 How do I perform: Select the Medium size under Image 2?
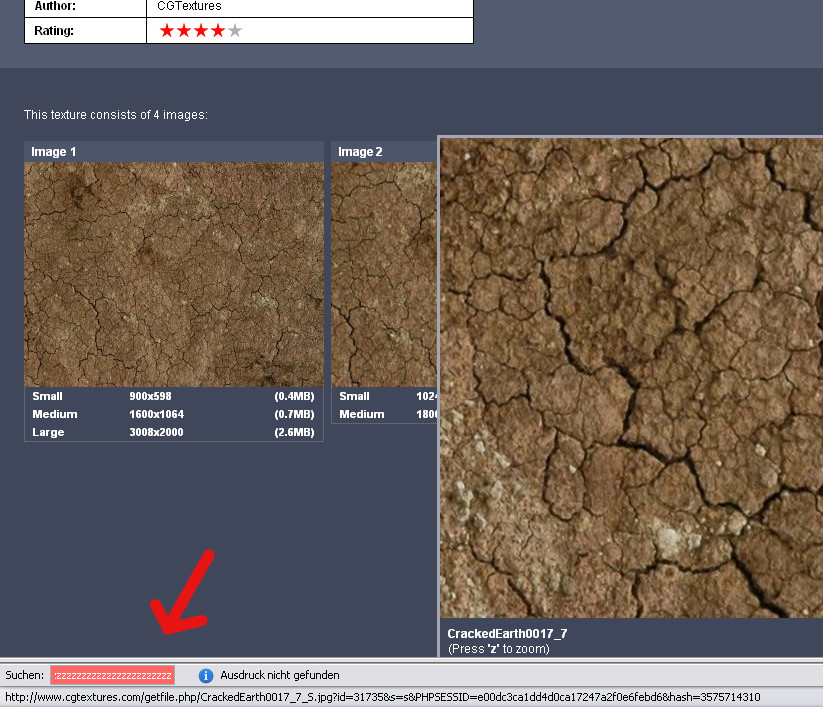[361, 414]
